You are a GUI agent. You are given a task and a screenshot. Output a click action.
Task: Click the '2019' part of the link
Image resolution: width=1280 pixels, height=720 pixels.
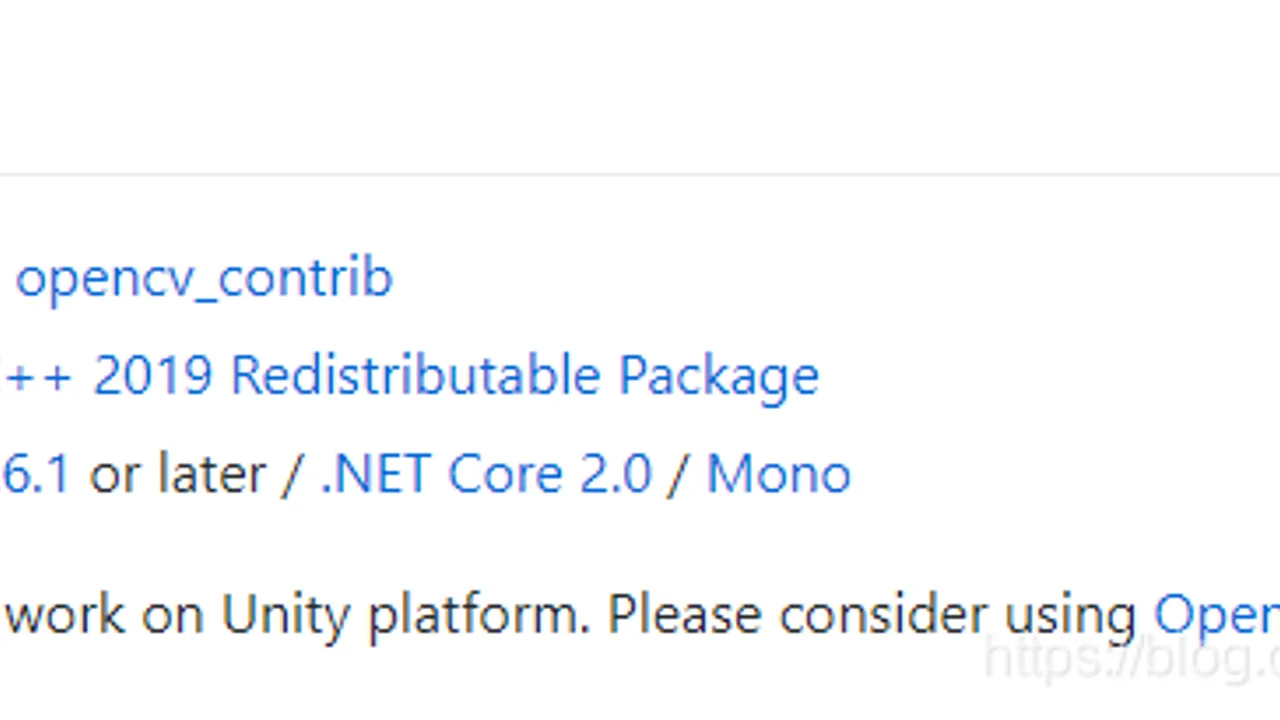point(153,376)
